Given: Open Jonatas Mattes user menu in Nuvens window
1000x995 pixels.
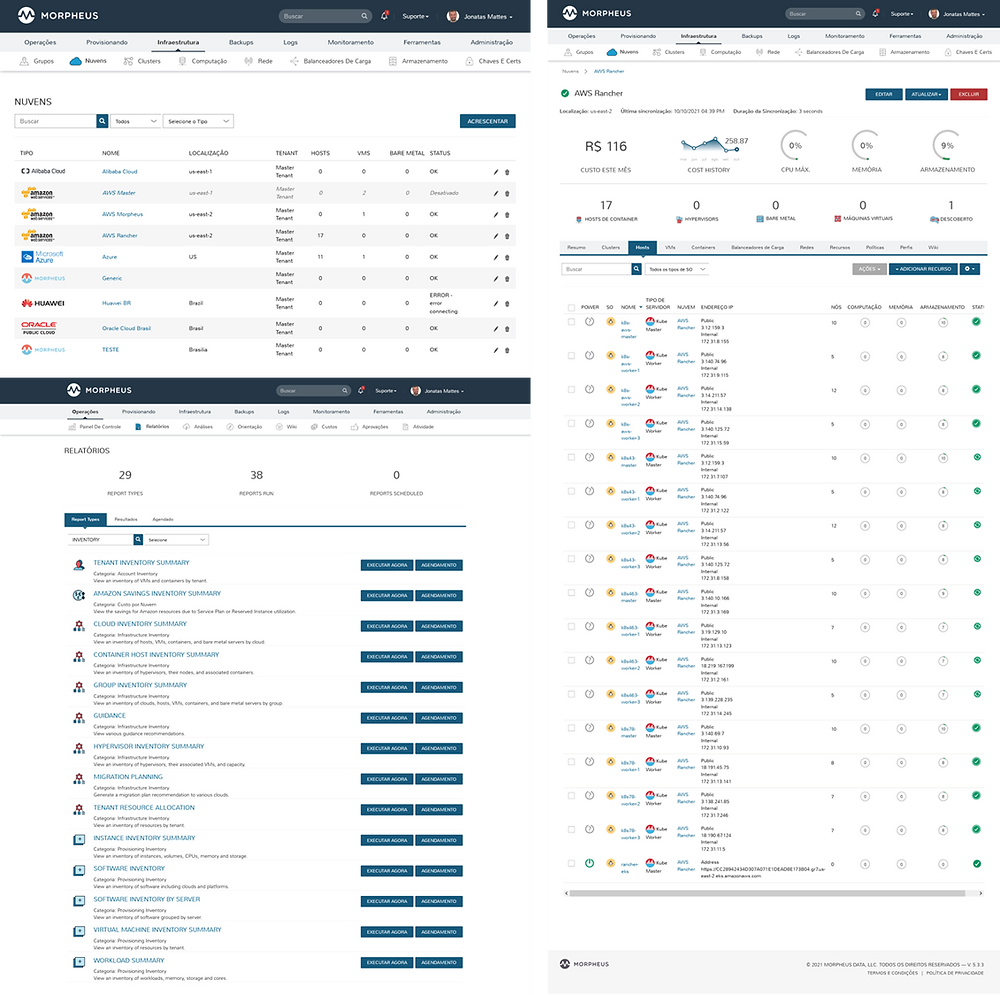Looking at the screenshot, I should pos(480,17).
